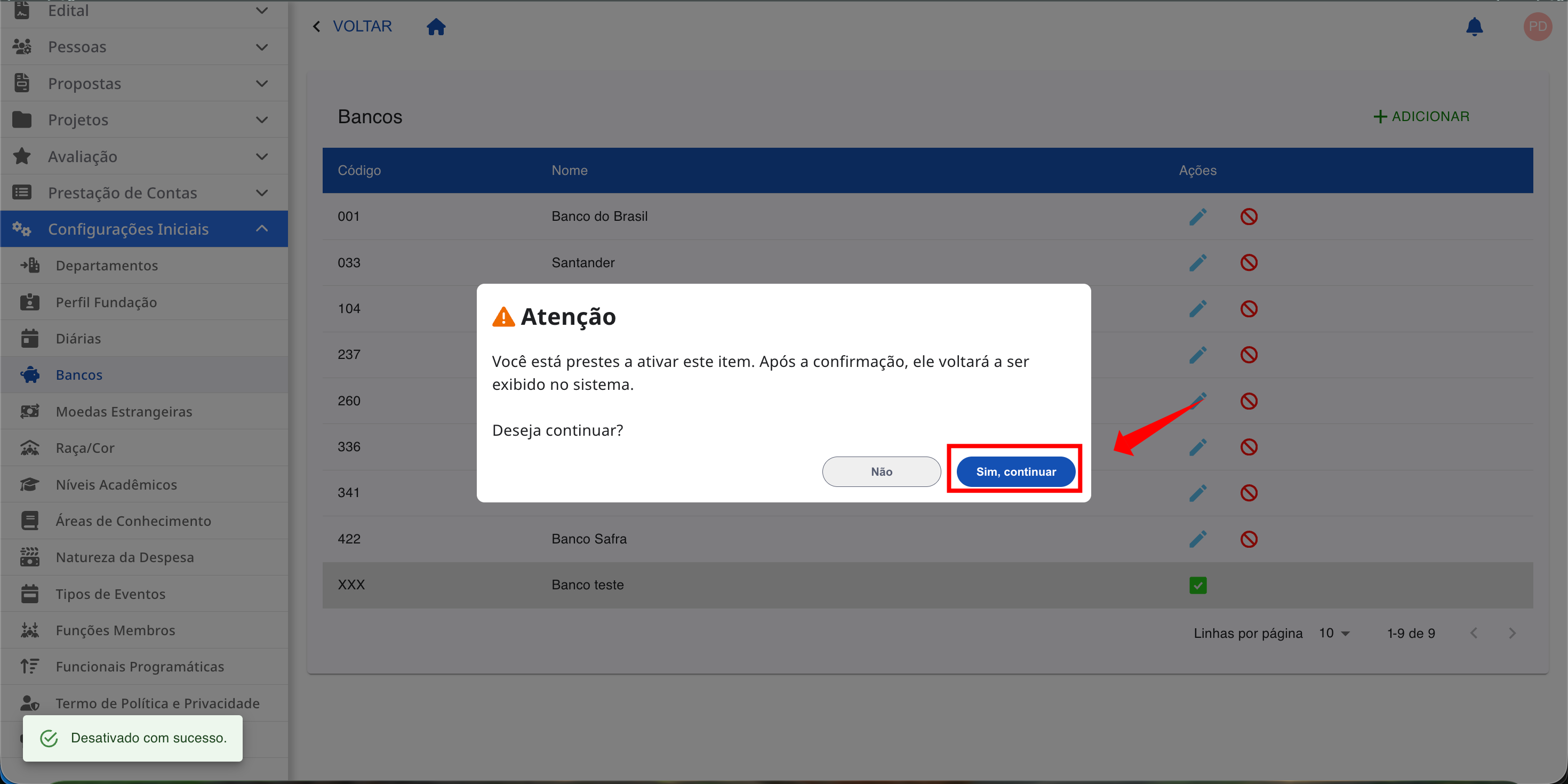Deactivate bank 237 with the block icon
1568x784 pixels.
click(1249, 355)
